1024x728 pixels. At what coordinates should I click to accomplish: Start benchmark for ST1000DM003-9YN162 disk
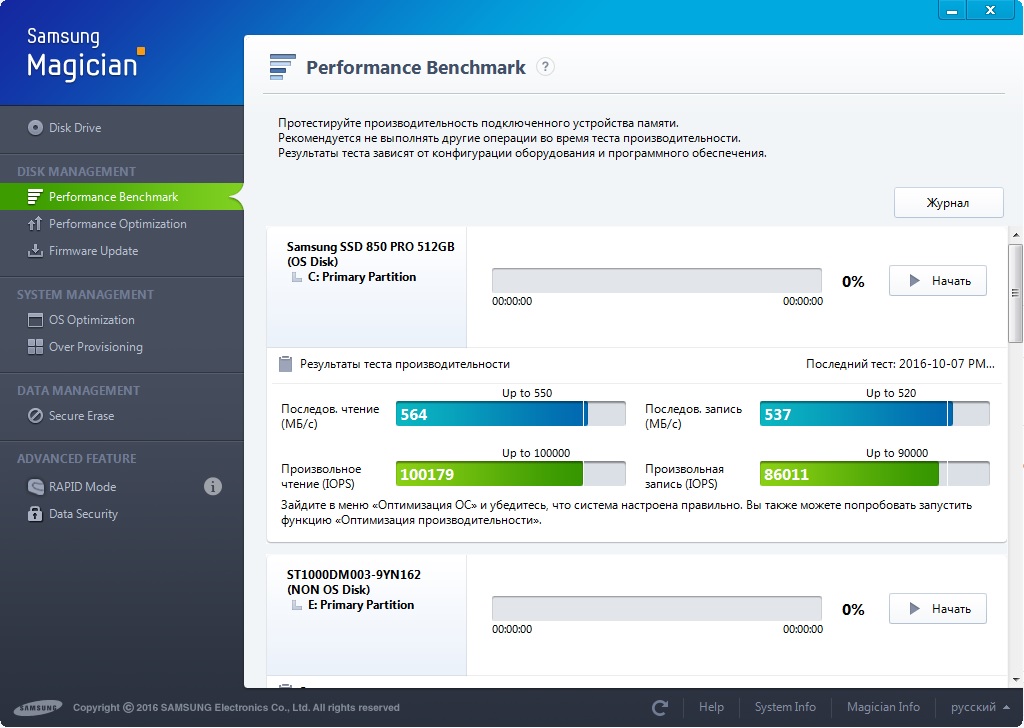click(938, 609)
